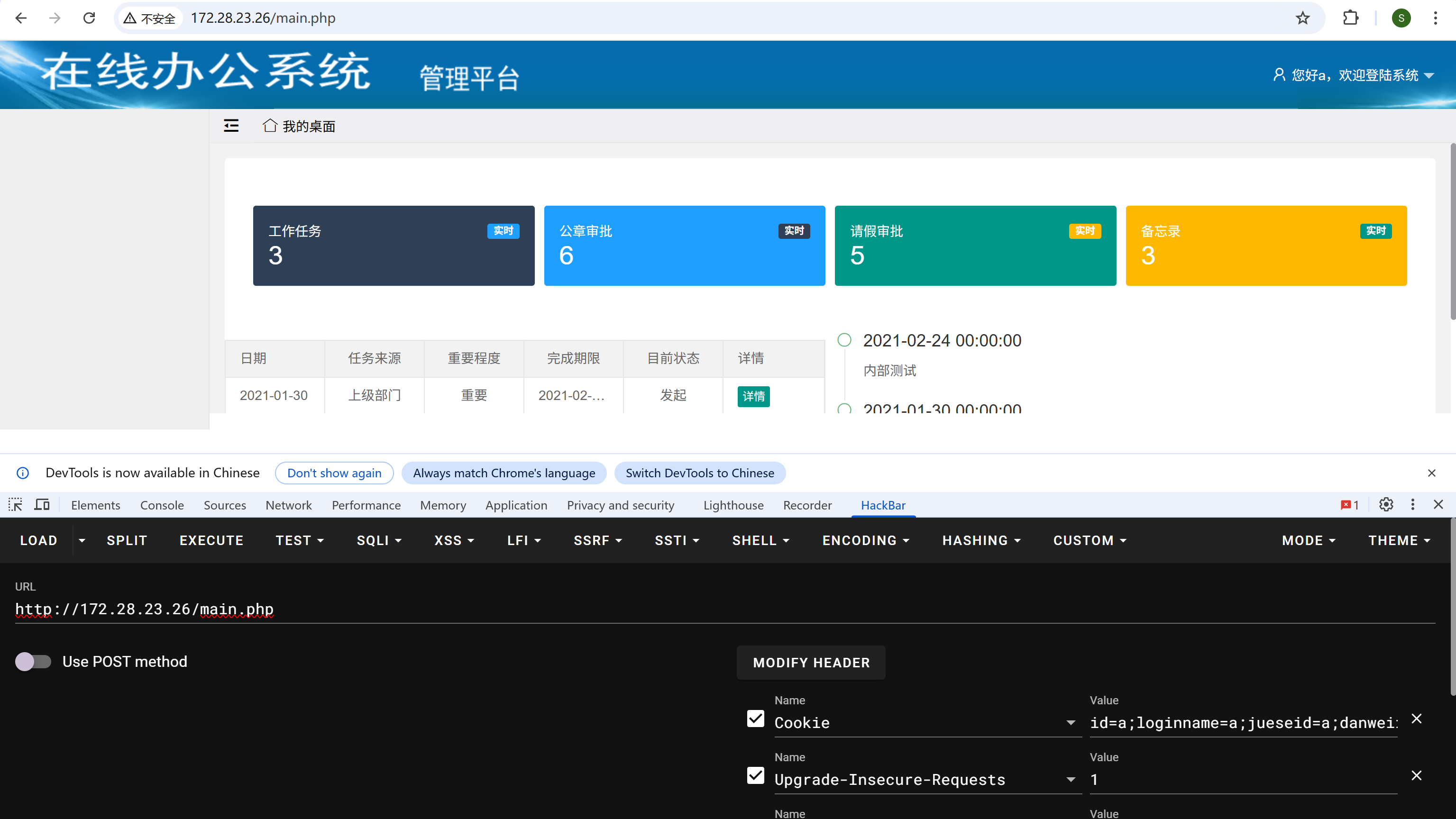1456x819 pixels.
Task: Bookmark this page with star icon
Action: 1302,18
